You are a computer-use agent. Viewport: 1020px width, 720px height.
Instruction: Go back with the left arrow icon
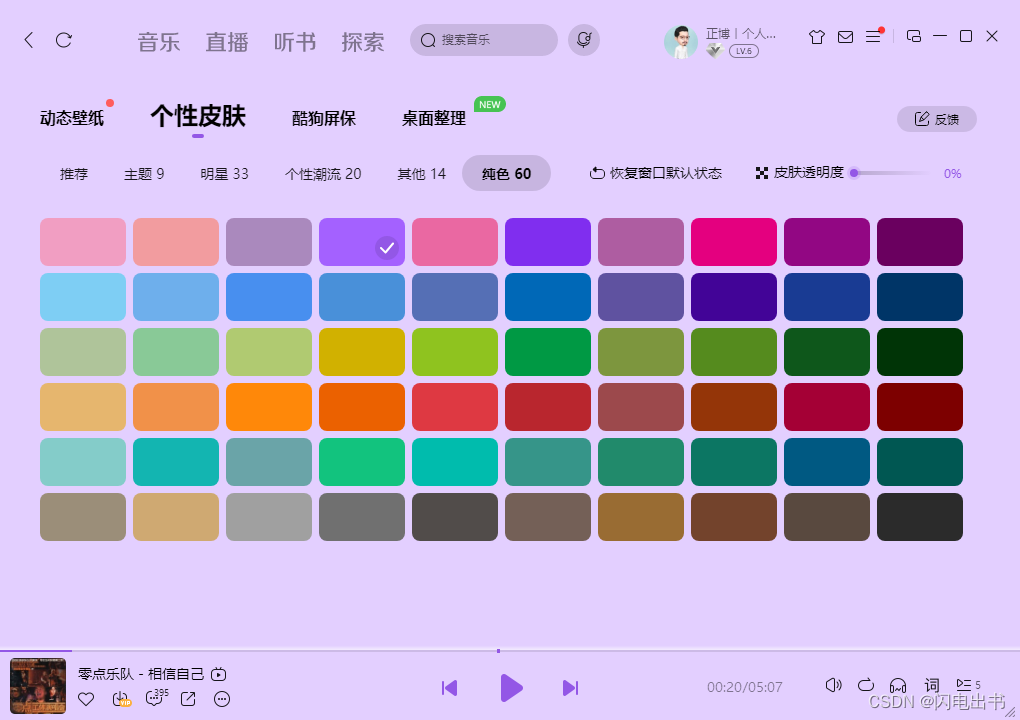29,40
